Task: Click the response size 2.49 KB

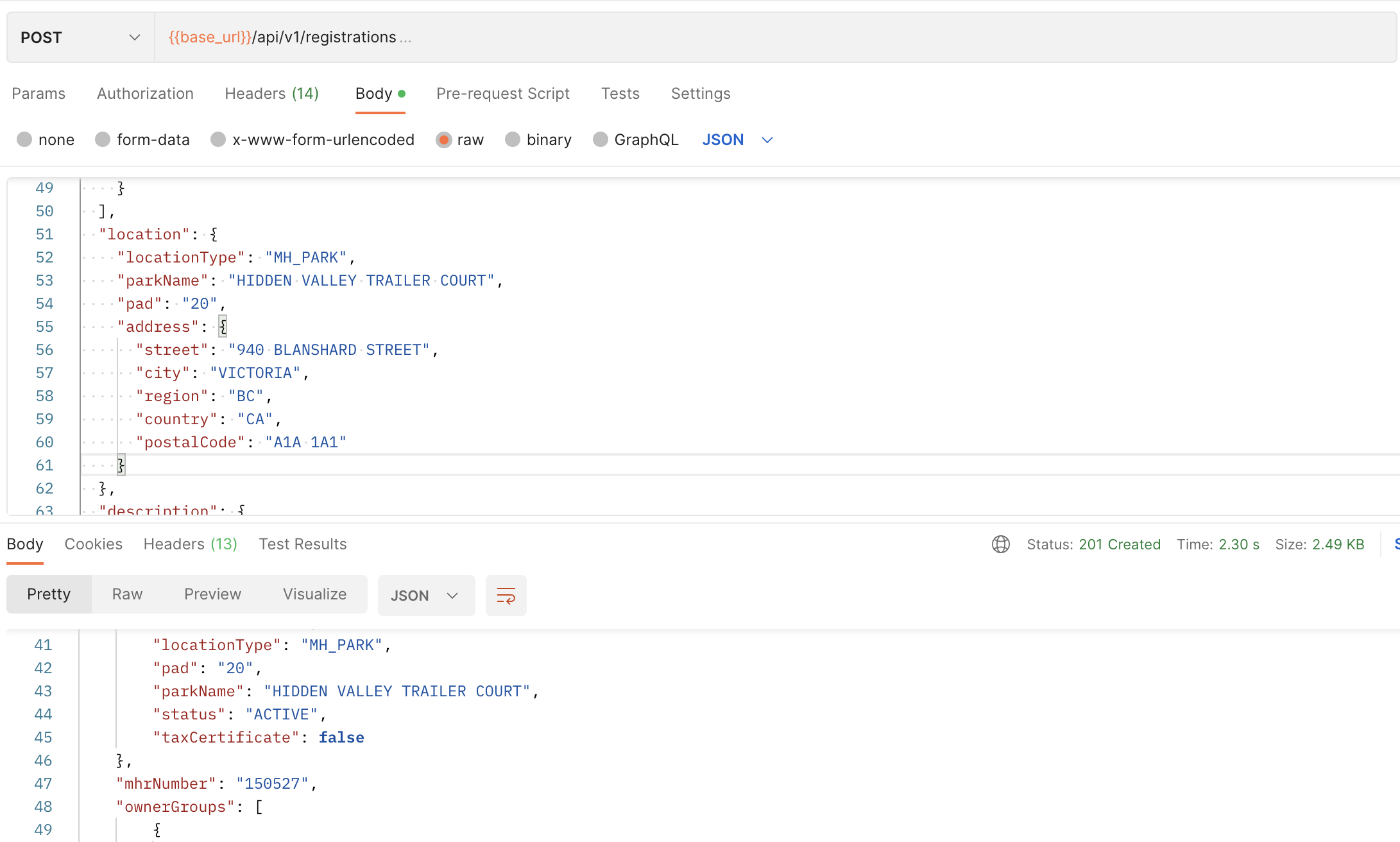Action: coord(1338,544)
